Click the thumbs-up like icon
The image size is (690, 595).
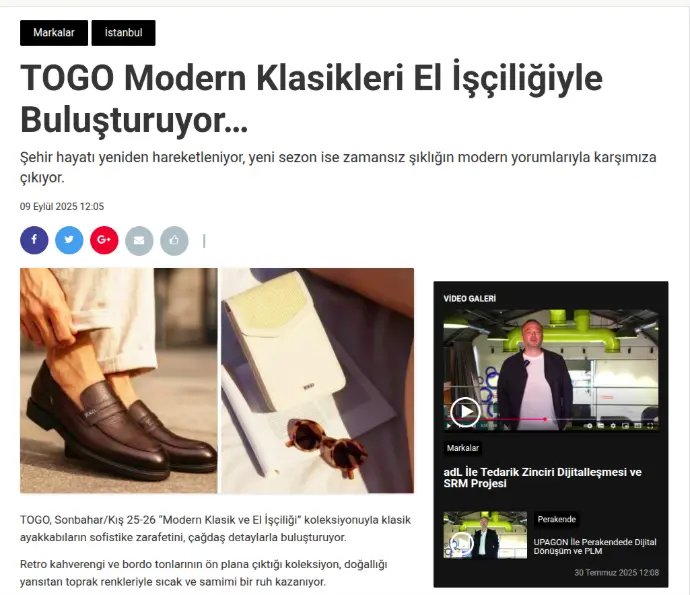click(x=174, y=241)
